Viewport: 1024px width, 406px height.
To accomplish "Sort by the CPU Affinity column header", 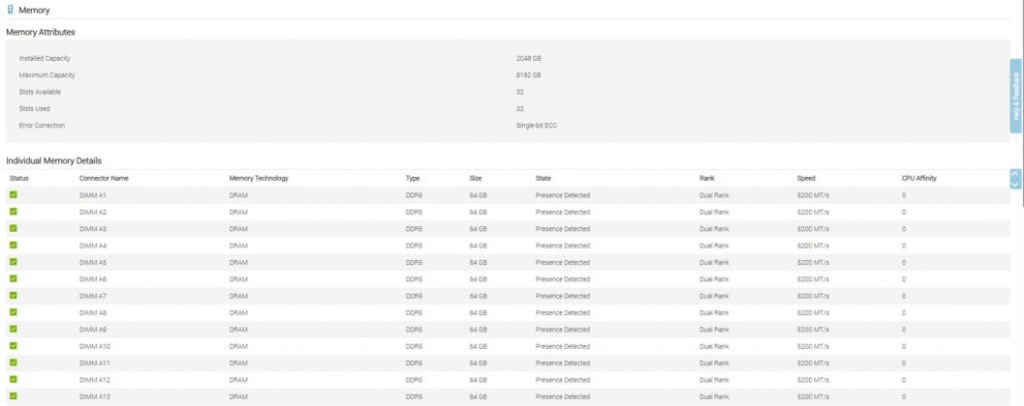I will pyautogui.click(x=919, y=178).
